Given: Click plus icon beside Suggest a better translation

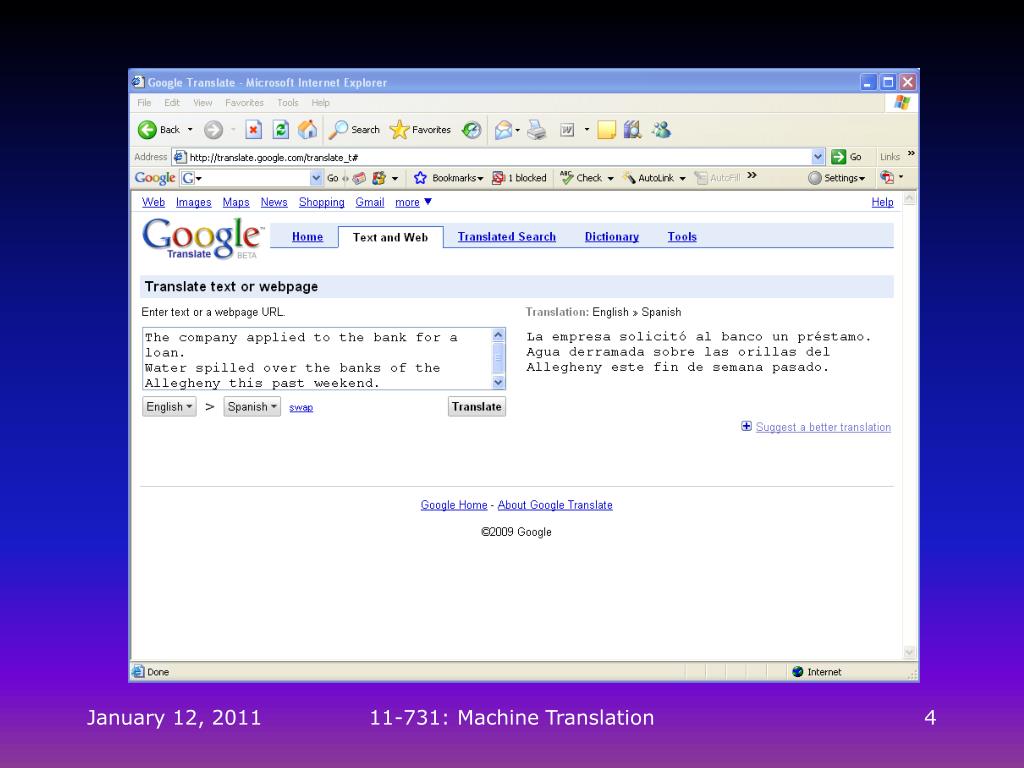Looking at the screenshot, I should [746, 426].
